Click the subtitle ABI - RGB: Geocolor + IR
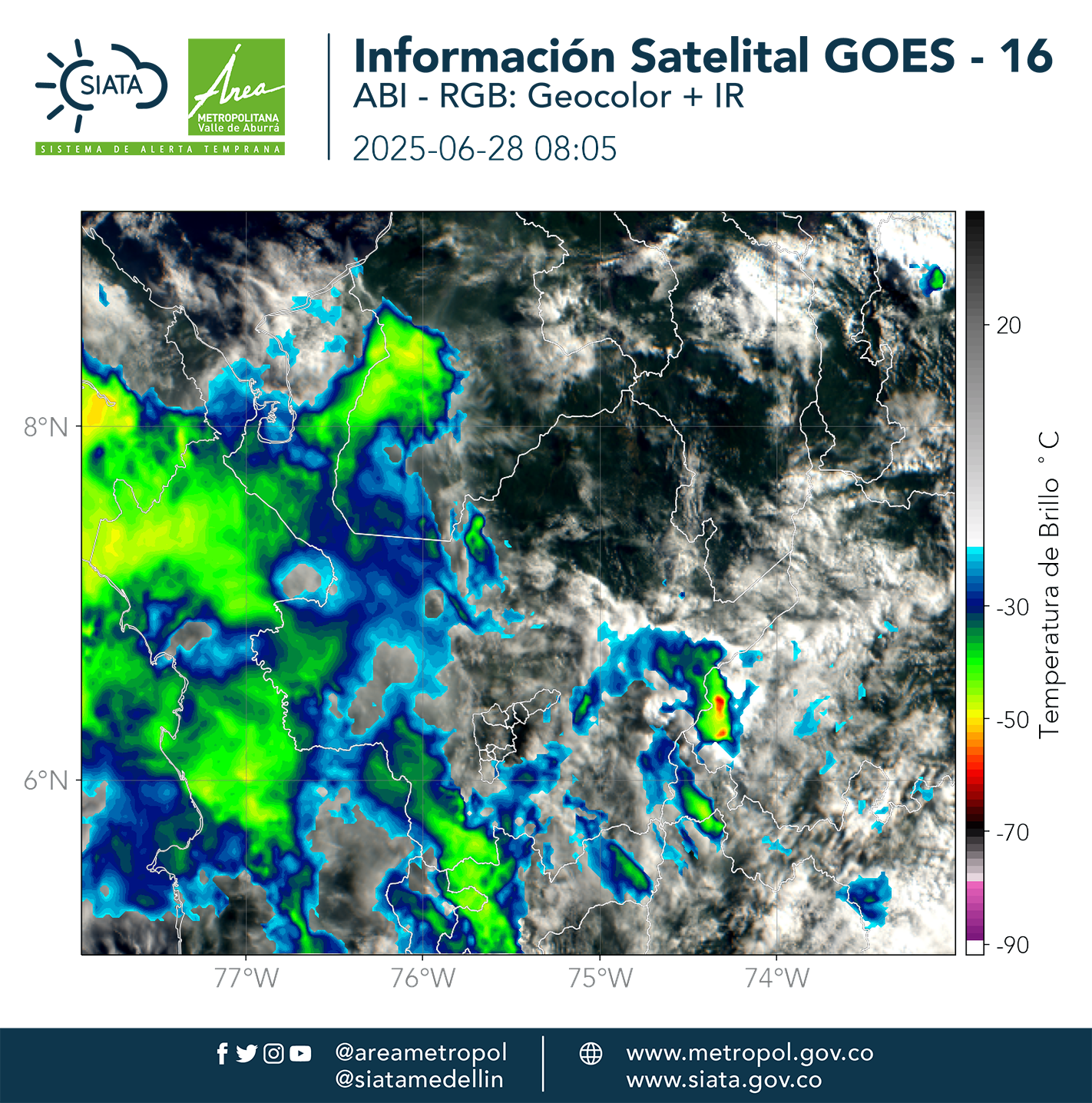1092x1103 pixels. [x=548, y=97]
